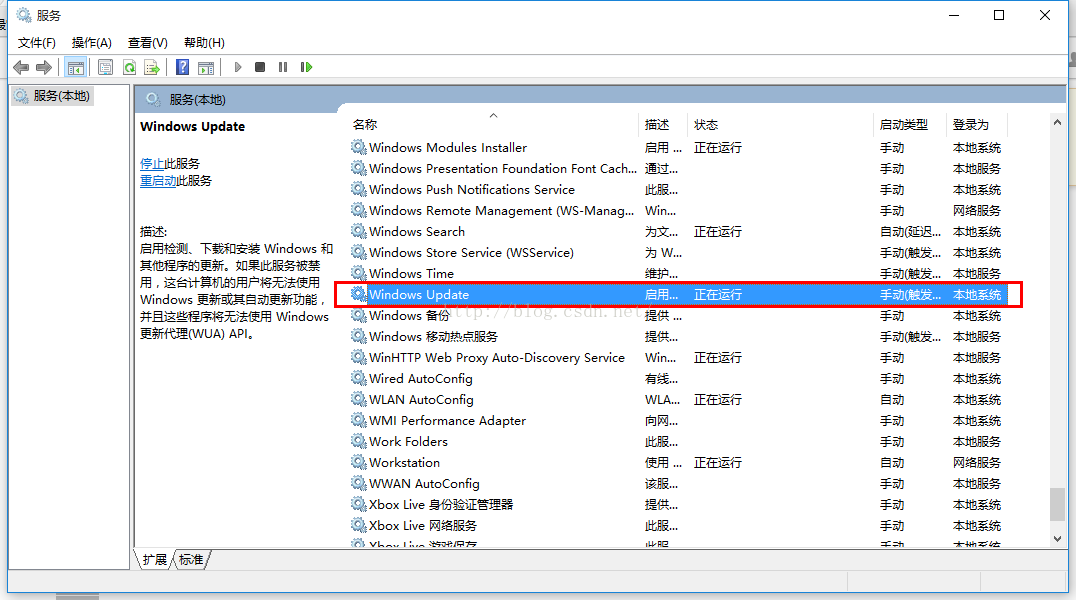Open the Properties toolbar icon
1076x600 pixels.
pos(105,67)
